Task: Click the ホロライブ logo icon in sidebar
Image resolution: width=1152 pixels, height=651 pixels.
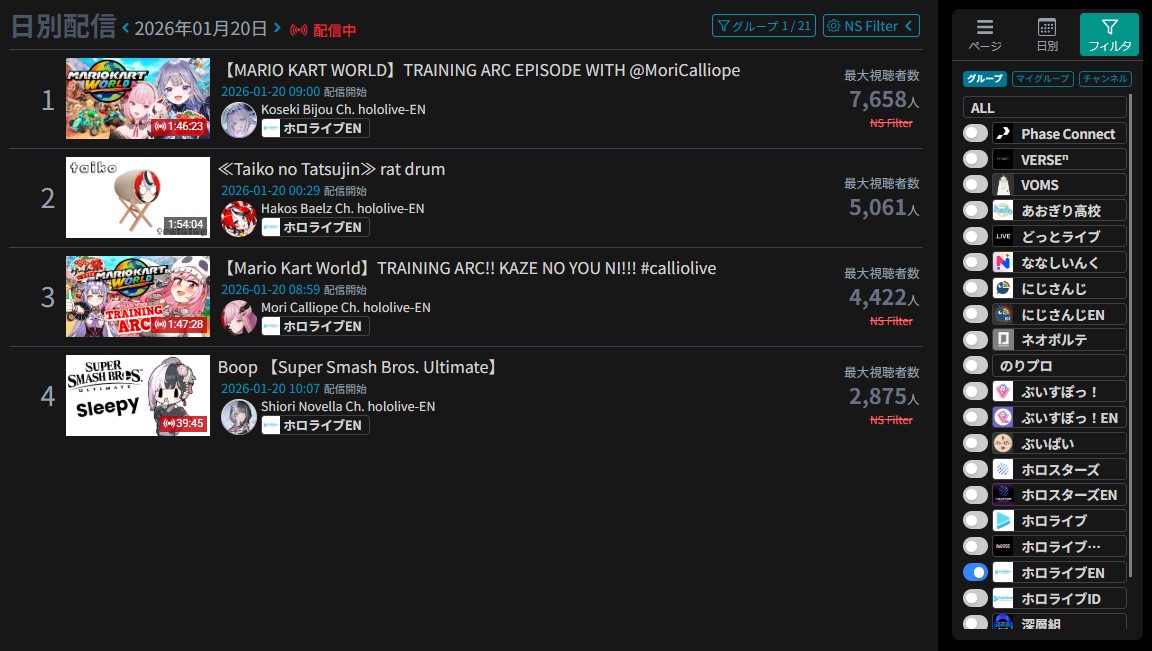Action: [1003, 520]
